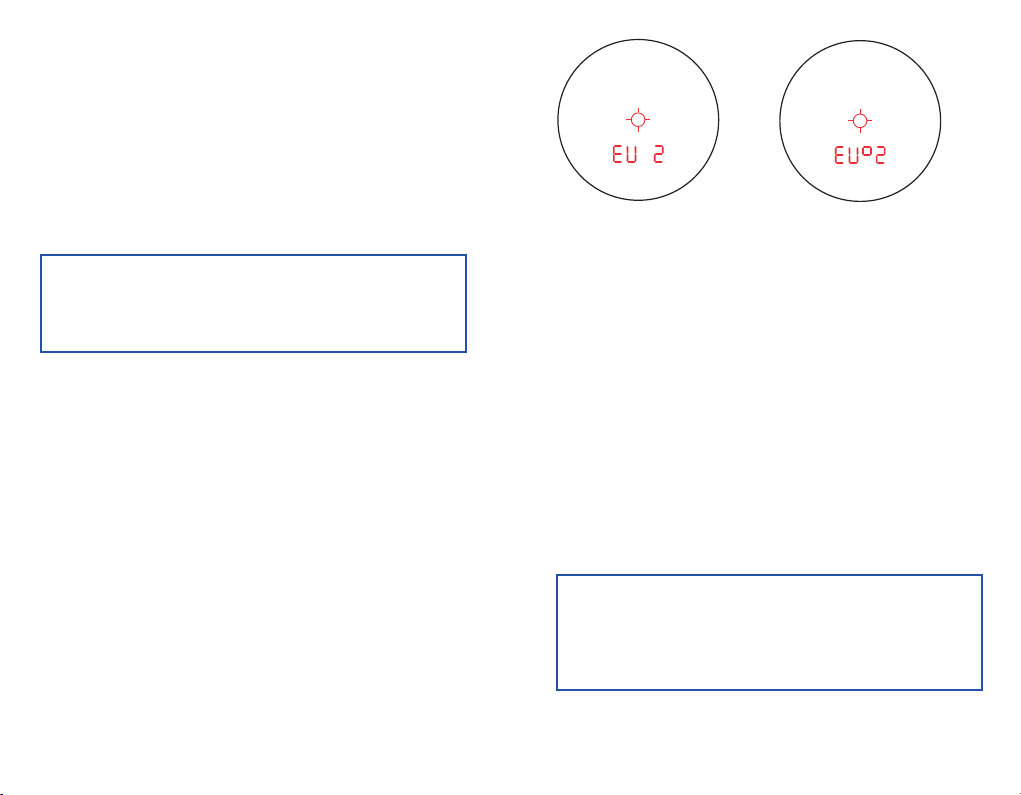Click the blank gap between U and 2 in left readout

[x=645, y=154]
